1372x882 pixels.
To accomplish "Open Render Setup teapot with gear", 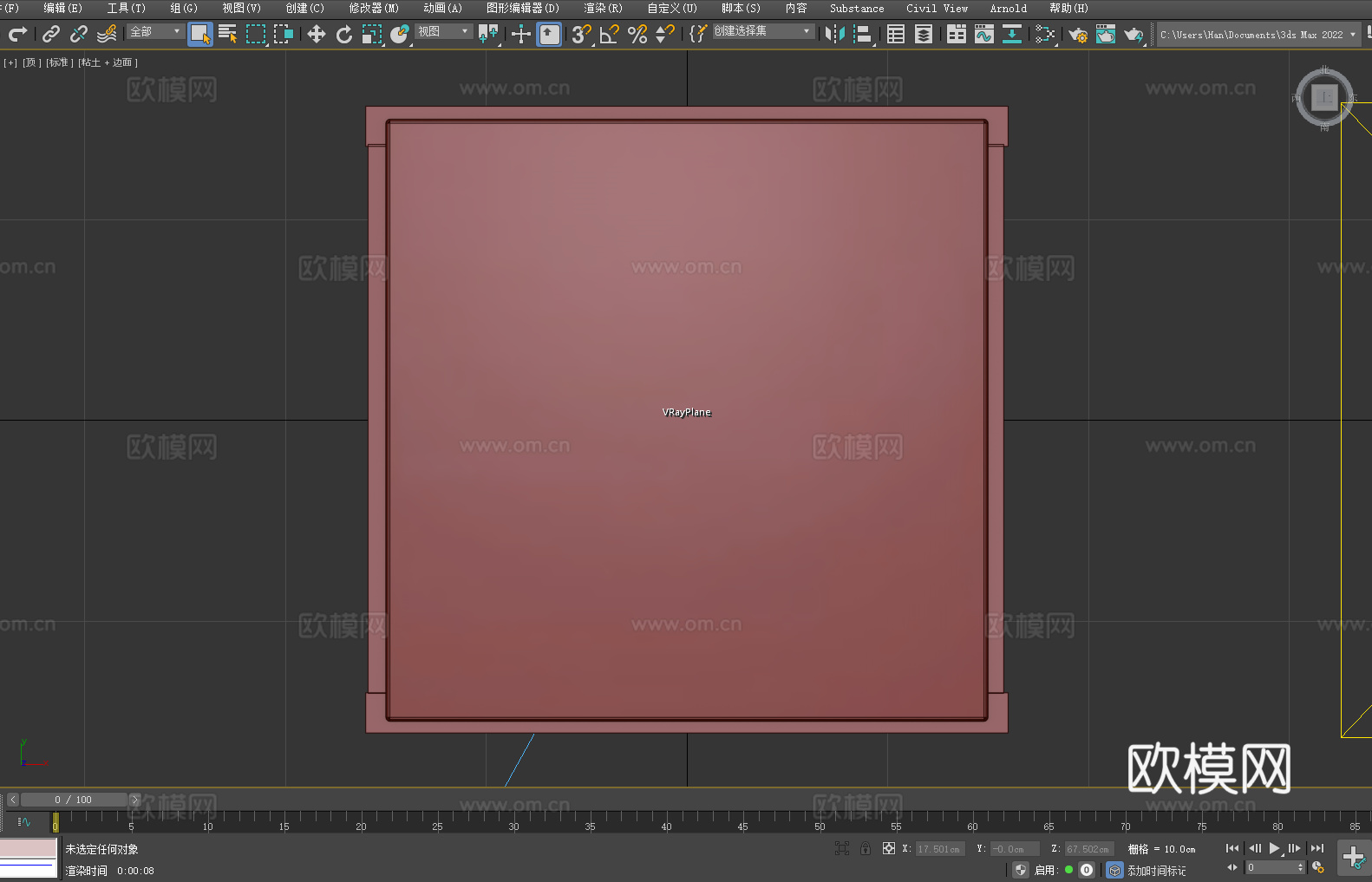I will click(x=1077, y=34).
